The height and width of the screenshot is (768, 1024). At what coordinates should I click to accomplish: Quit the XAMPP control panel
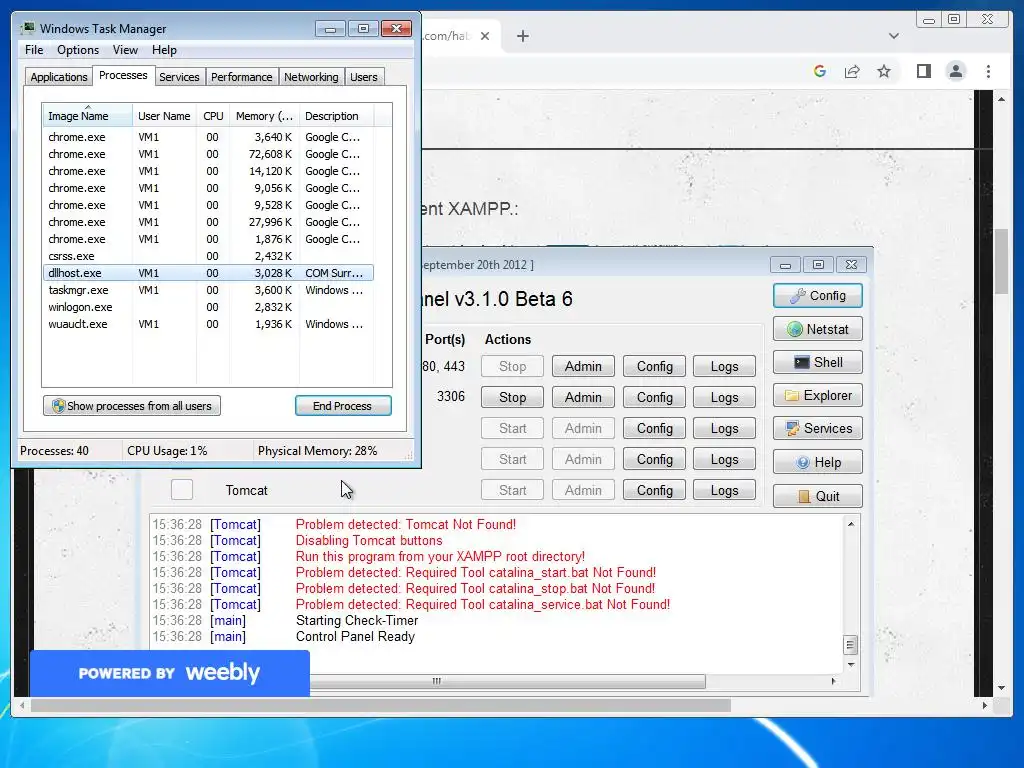[818, 496]
